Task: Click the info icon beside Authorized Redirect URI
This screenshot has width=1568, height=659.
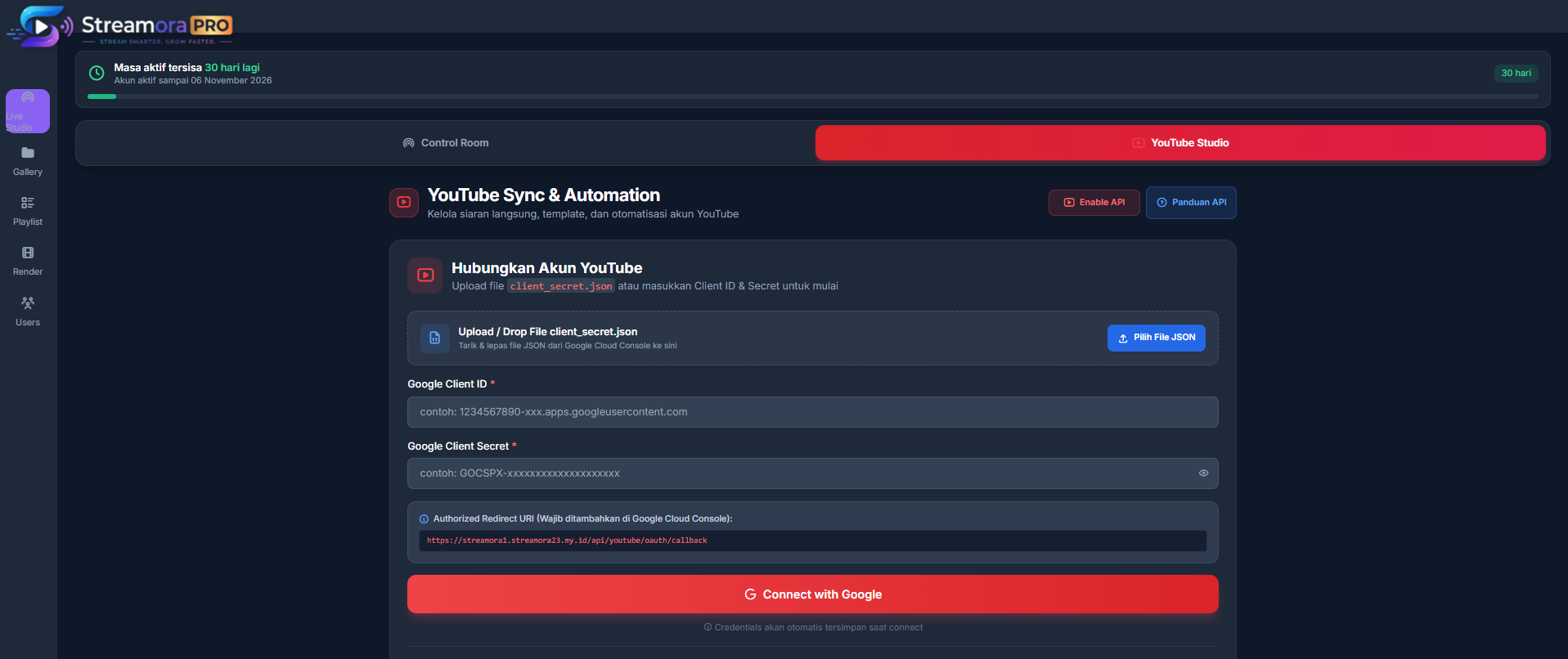Action: (x=424, y=519)
